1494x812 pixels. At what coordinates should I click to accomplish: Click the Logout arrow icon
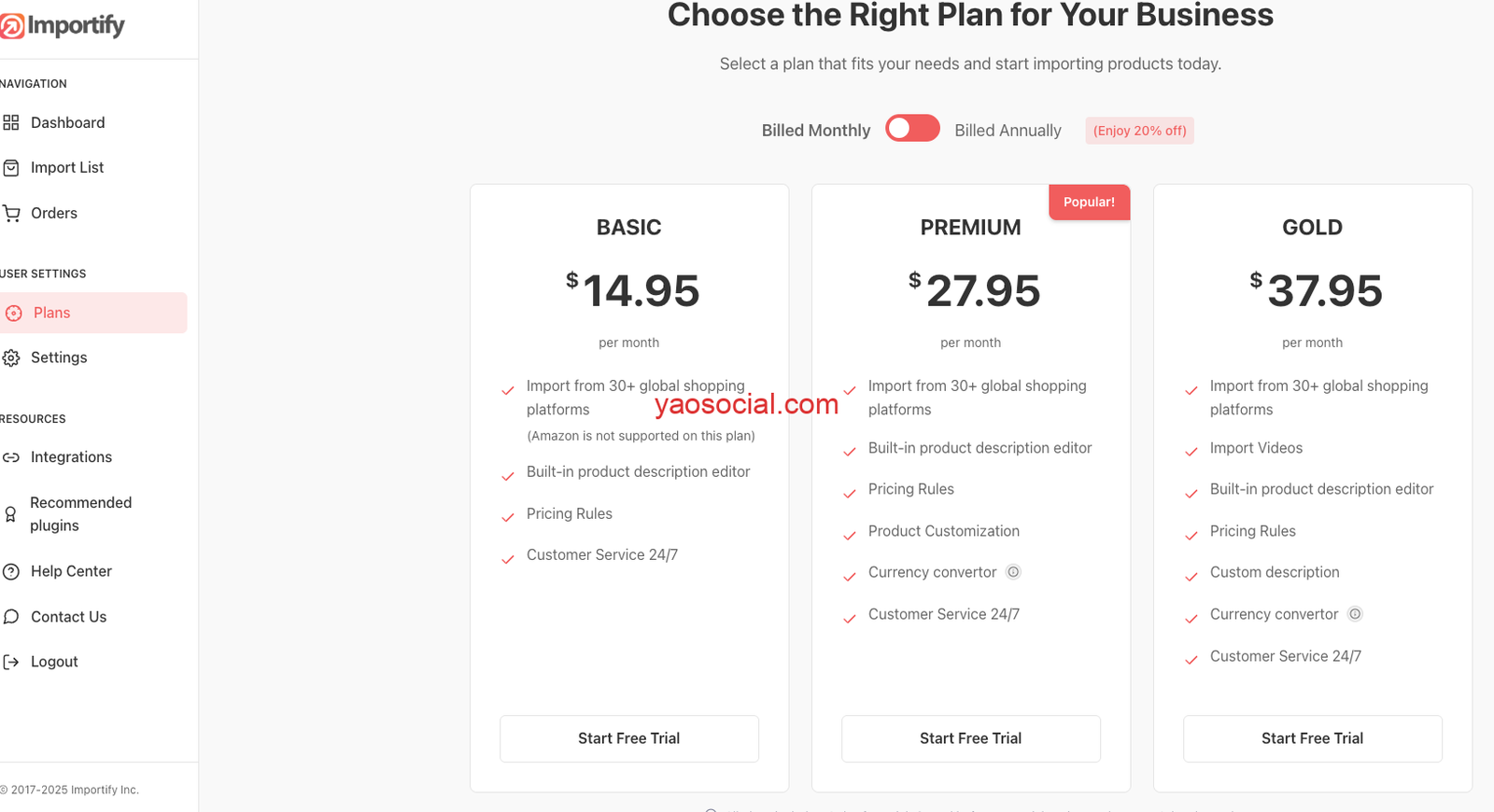click(x=11, y=662)
